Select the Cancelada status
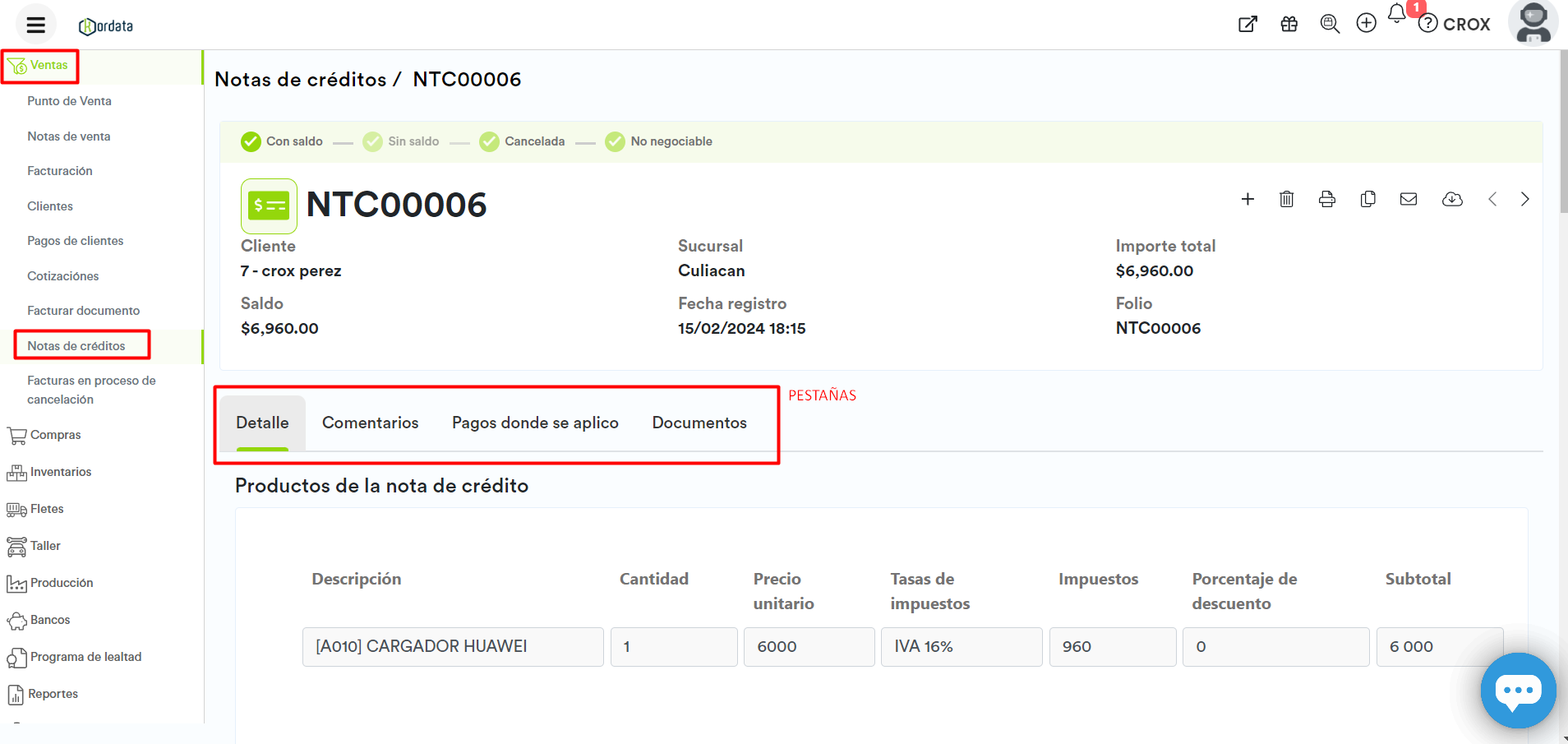 click(x=523, y=141)
